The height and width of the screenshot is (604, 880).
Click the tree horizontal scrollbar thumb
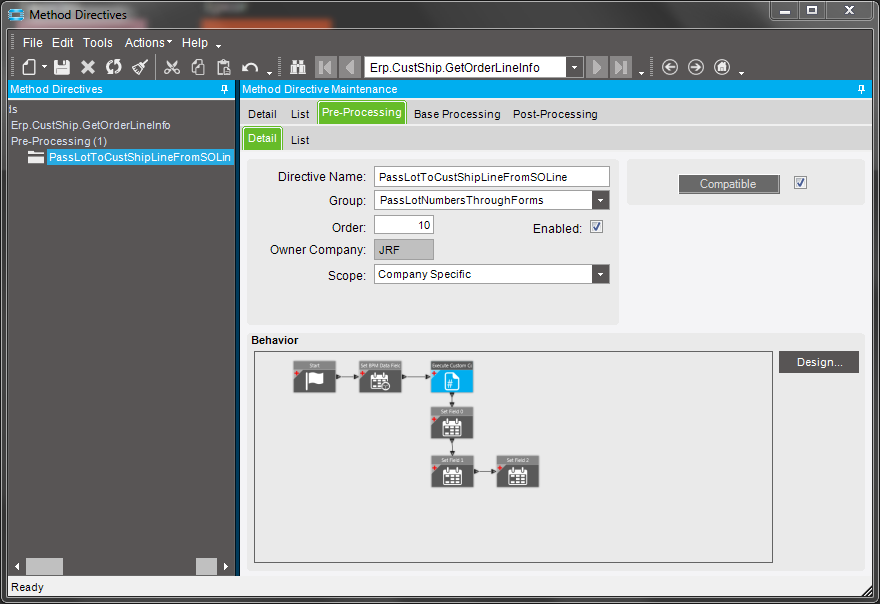tap(44, 566)
